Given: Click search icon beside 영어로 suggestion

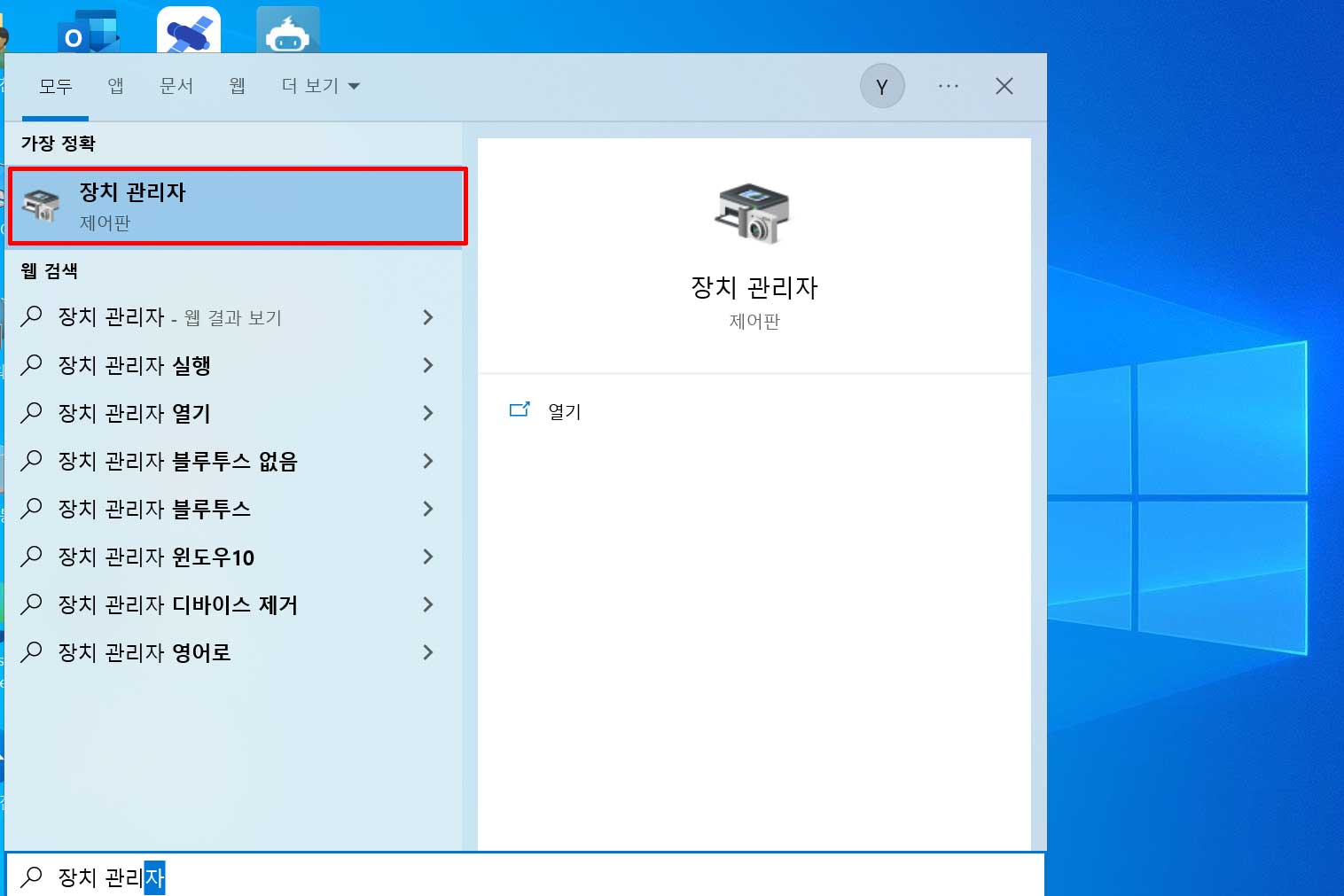Looking at the screenshot, I should click(31, 651).
